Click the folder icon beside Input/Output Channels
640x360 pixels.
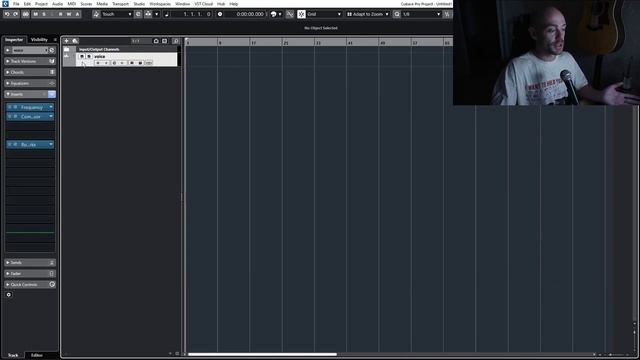(x=67, y=49)
